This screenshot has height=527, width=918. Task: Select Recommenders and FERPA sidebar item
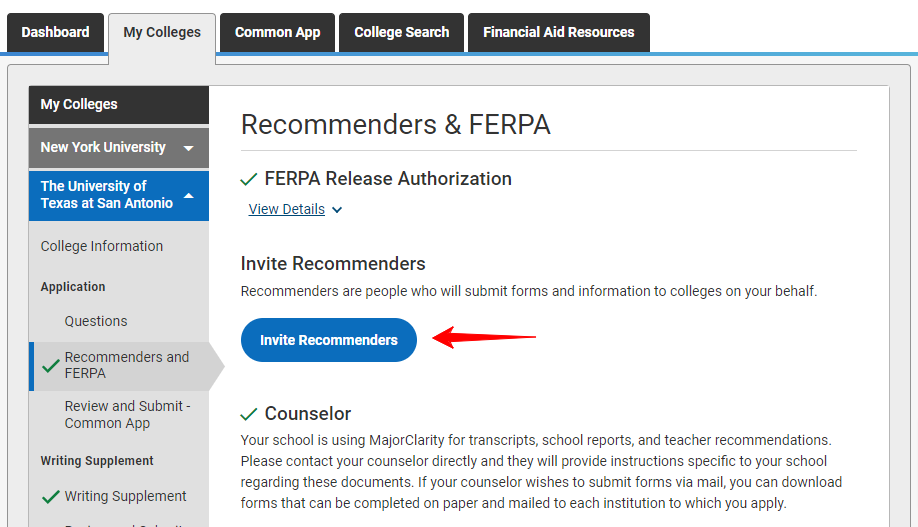pyautogui.click(x=127, y=365)
